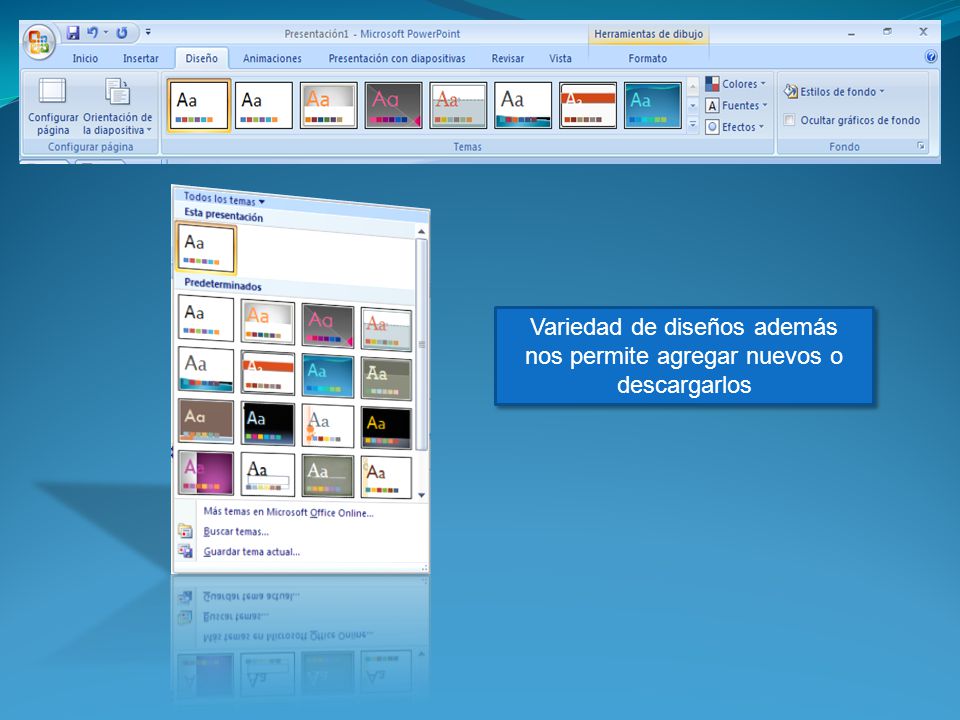This screenshot has height=720, width=960.
Task: Minimize the PowerPoint window
Action: point(851,32)
